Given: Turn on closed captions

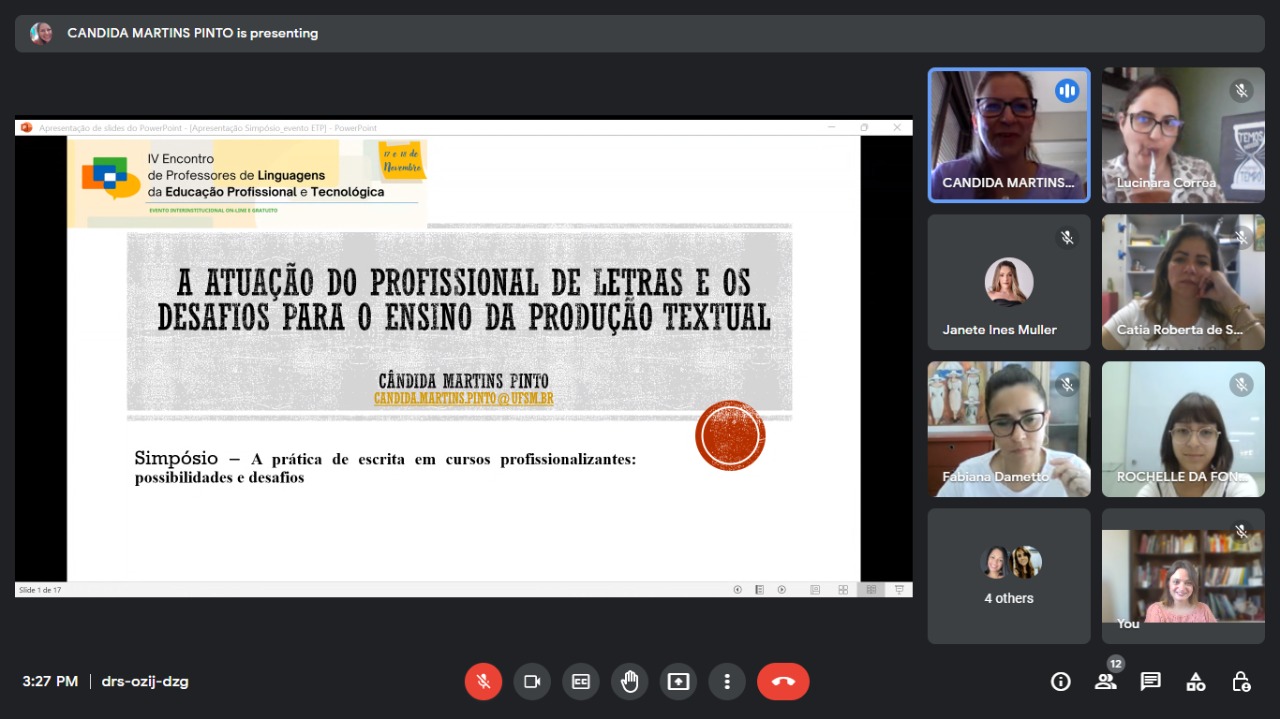Looking at the screenshot, I should pyautogui.click(x=581, y=682).
